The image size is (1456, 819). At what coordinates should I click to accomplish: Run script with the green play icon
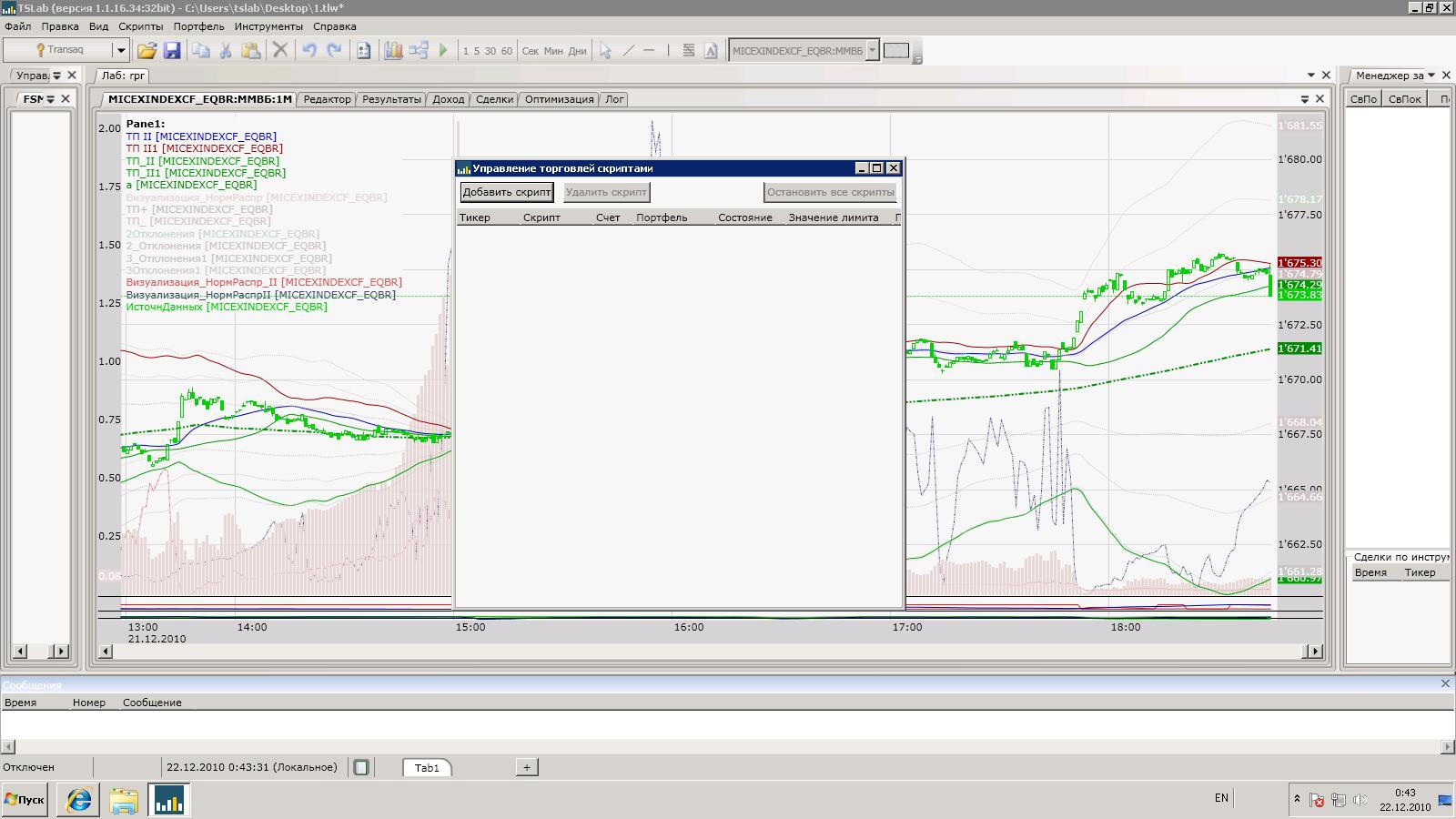443,51
